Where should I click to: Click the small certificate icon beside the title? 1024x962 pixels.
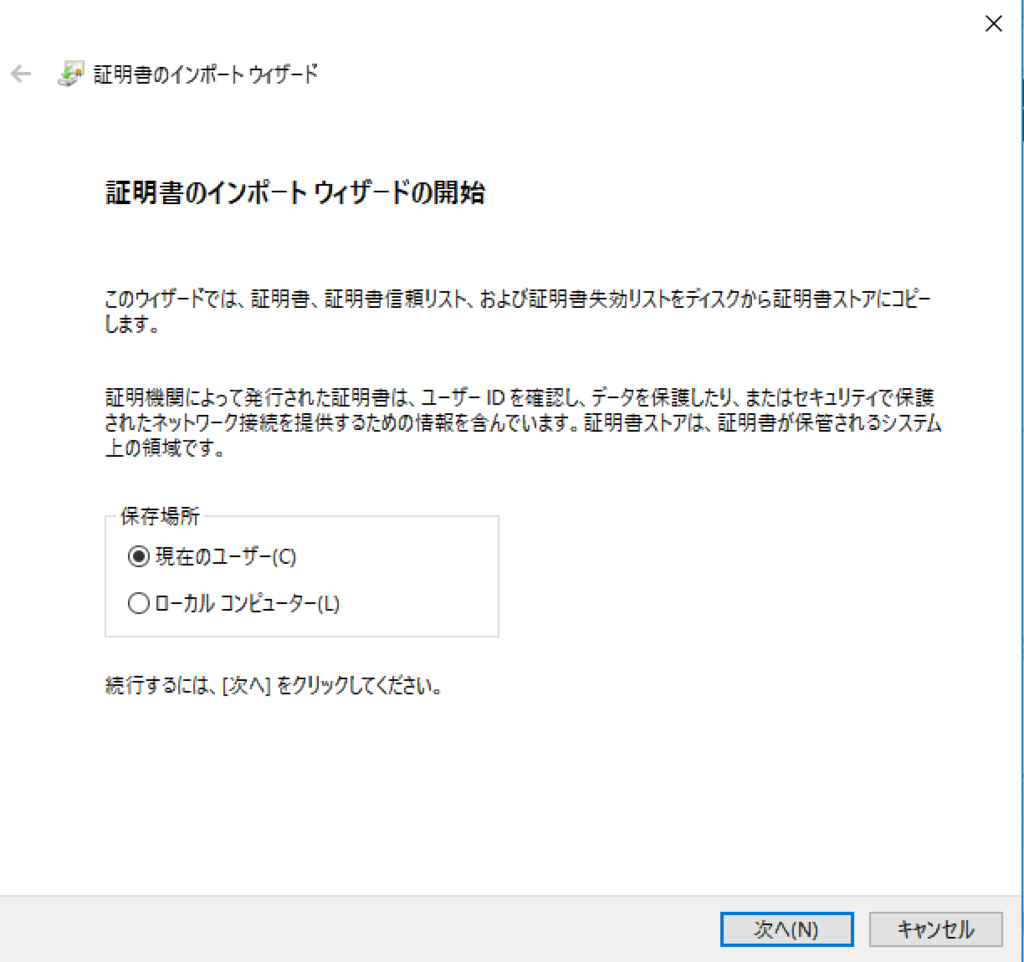[66, 73]
